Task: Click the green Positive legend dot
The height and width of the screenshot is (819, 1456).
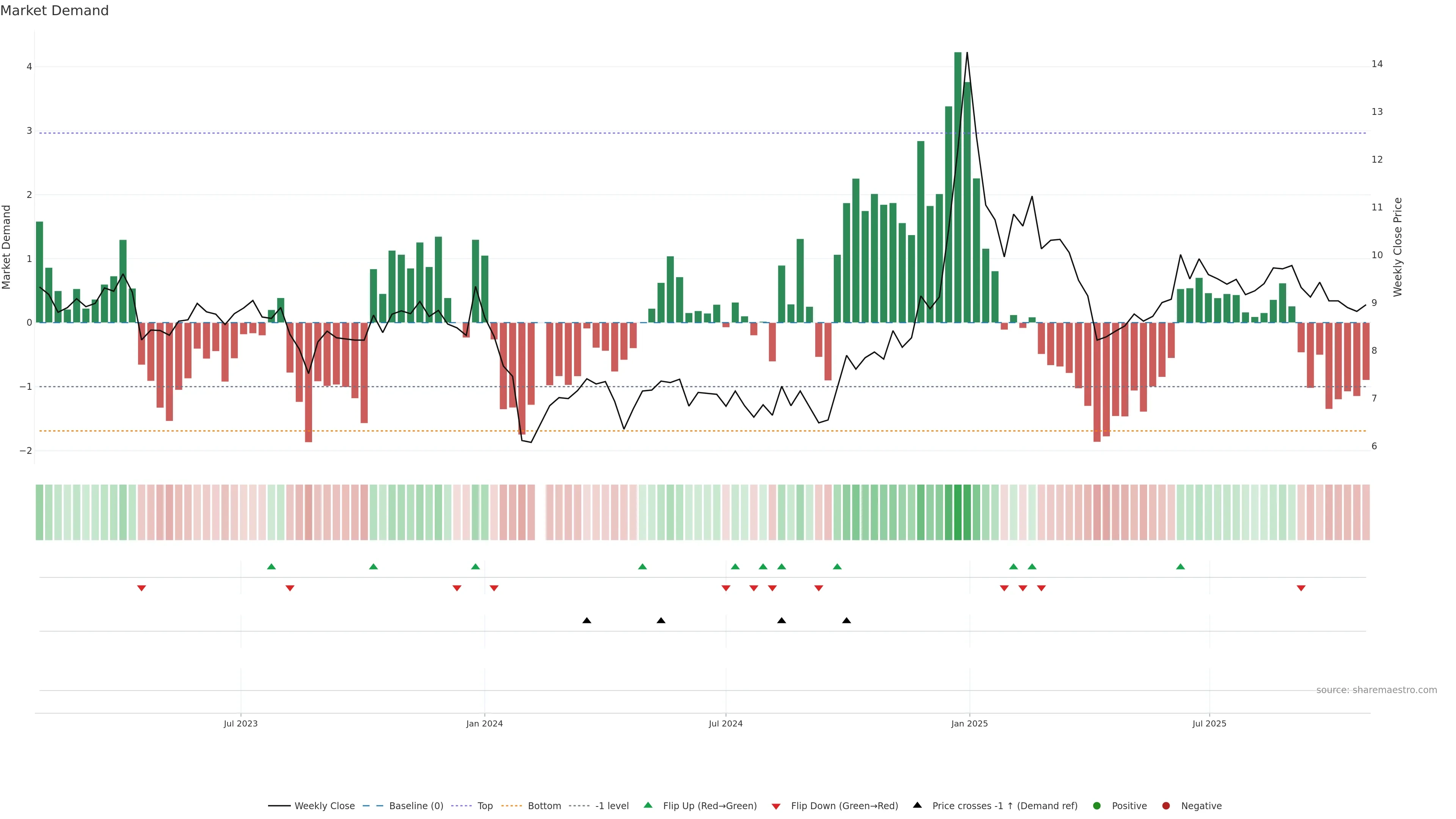Action: (1097, 806)
